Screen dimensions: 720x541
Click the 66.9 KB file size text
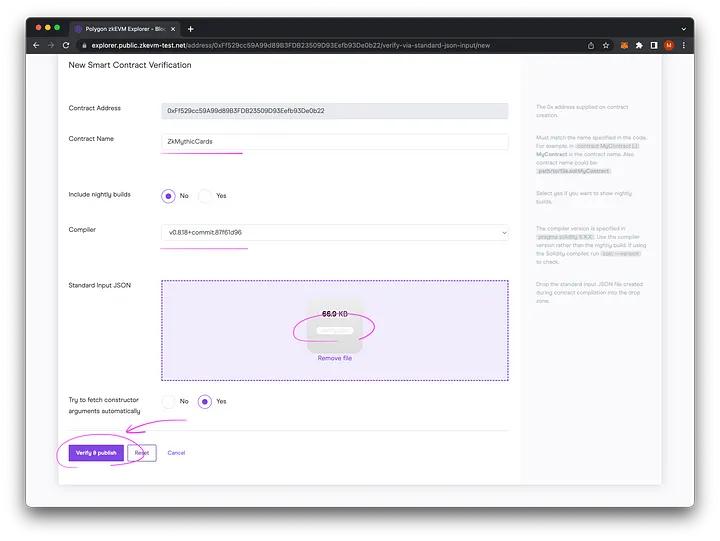point(335,314)
